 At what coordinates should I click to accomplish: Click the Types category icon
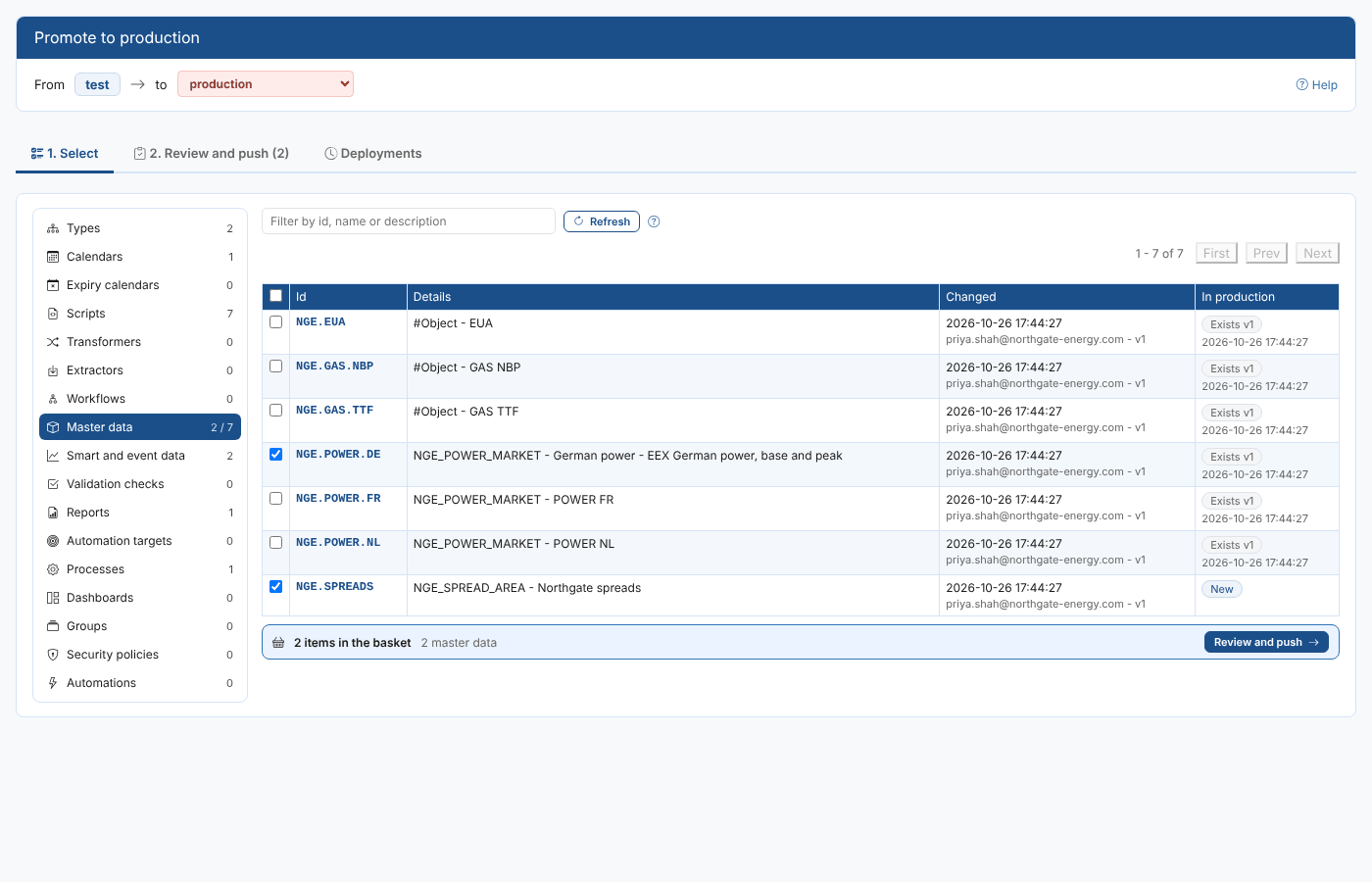[53, 228]
